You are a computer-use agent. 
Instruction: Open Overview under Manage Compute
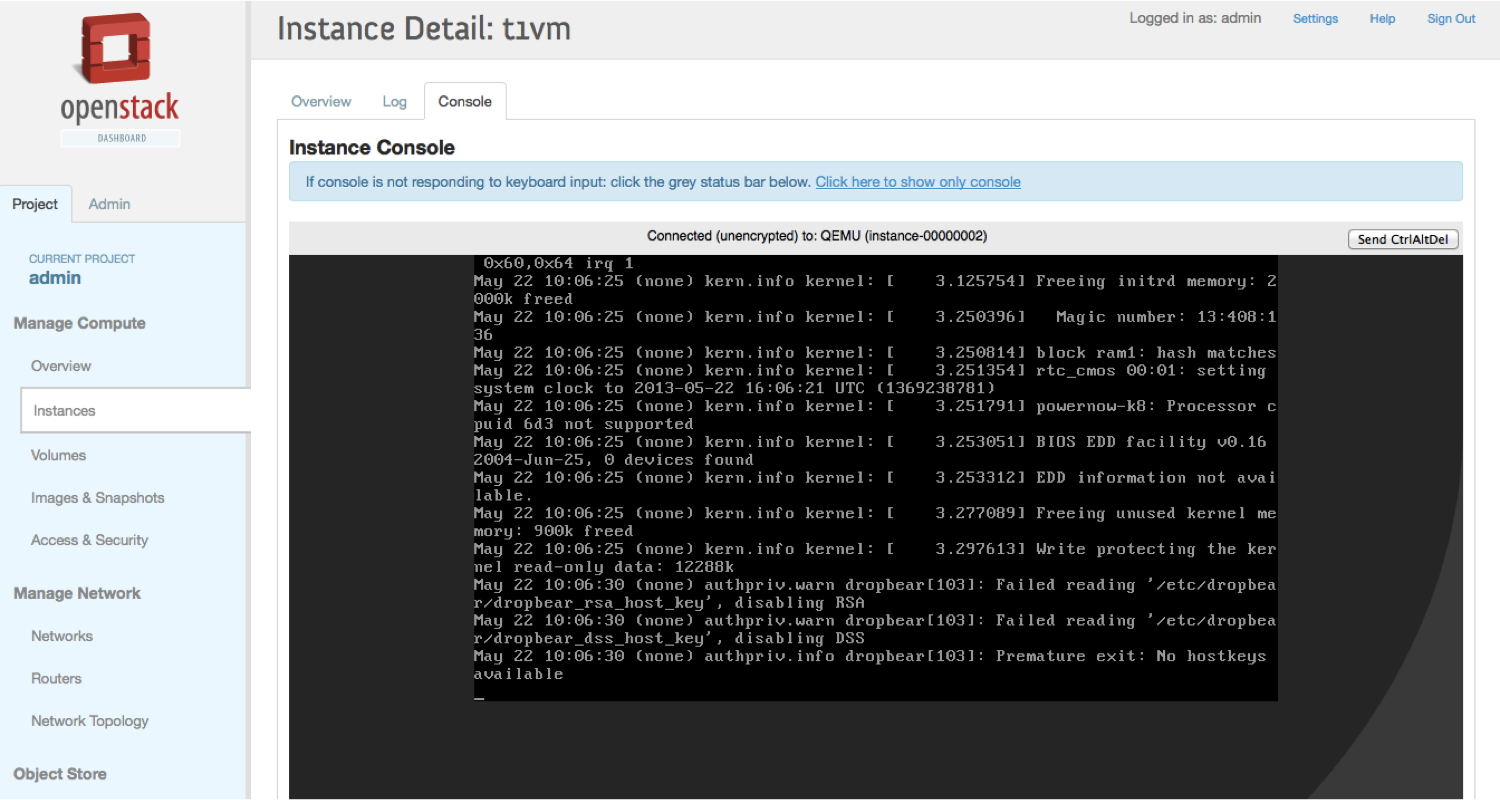(x=61, y=366)
